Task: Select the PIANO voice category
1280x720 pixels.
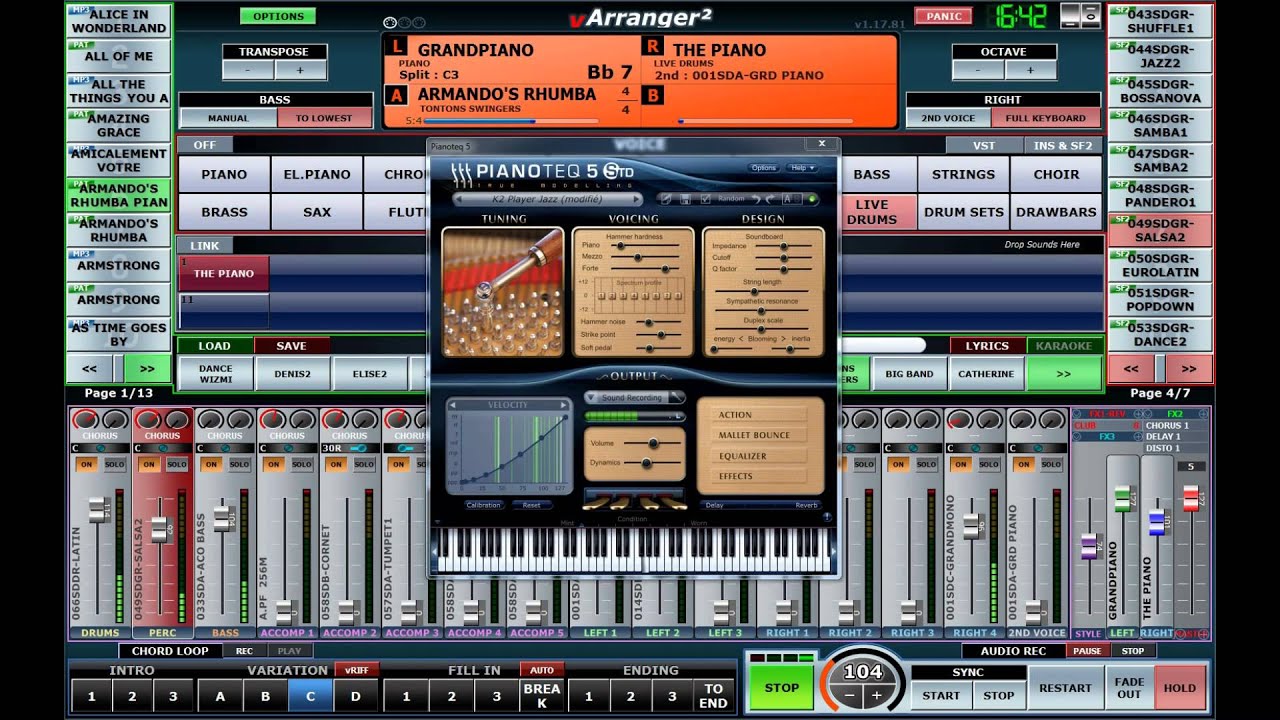Action: tap(224, 174)
